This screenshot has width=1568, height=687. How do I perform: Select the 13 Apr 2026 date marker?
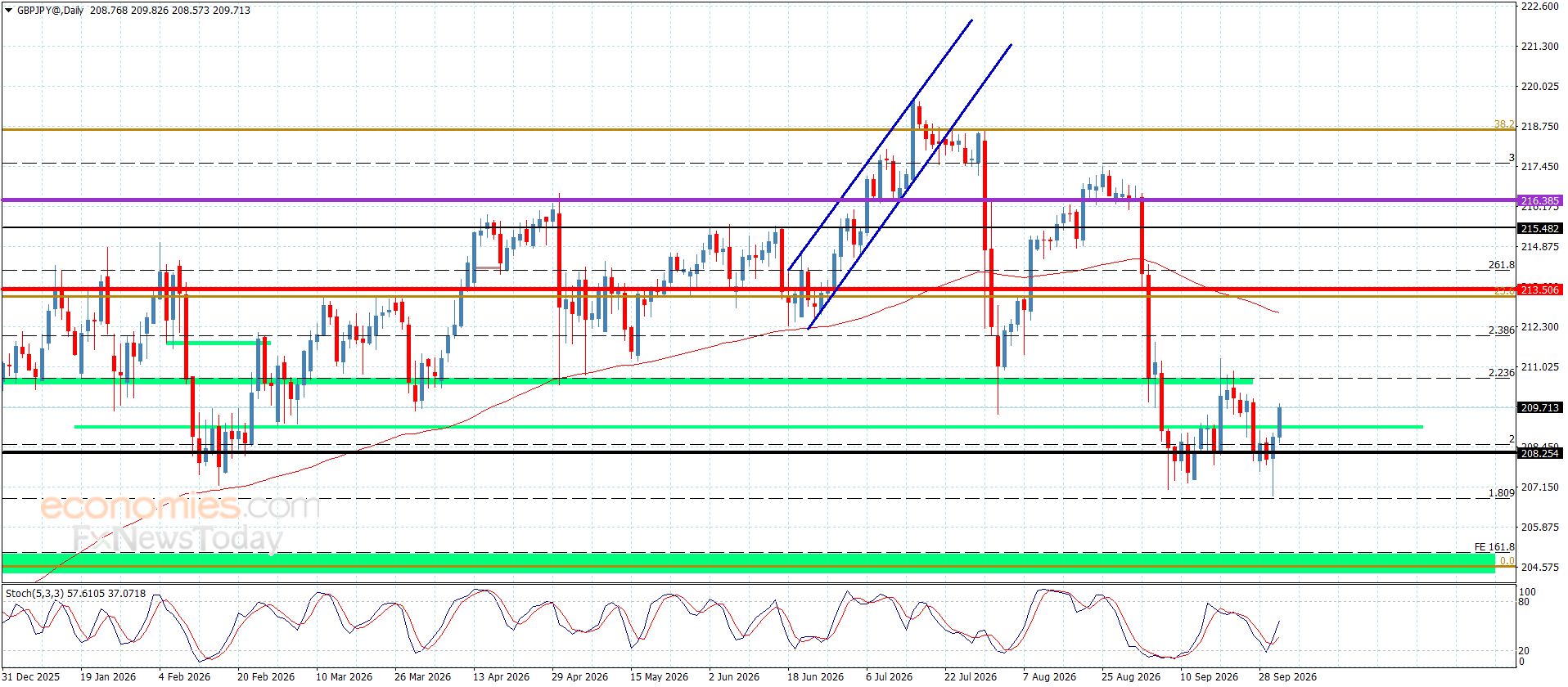[501, 676]
